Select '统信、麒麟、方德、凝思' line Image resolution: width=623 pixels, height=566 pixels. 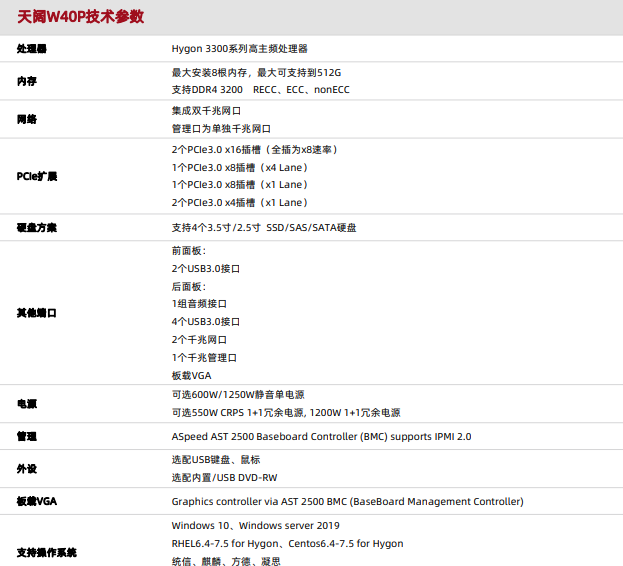pyautogui.click(x=226, y=561)
